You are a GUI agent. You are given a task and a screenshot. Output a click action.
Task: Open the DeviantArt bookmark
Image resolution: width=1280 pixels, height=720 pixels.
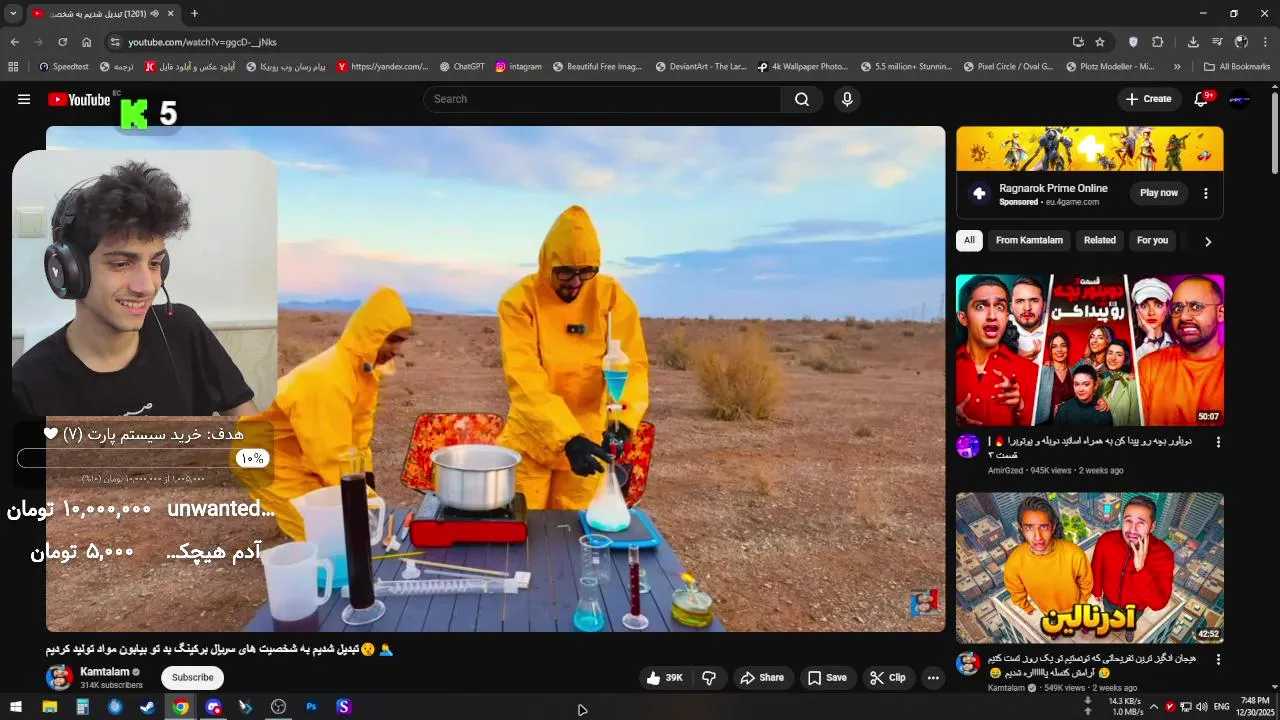701,67
